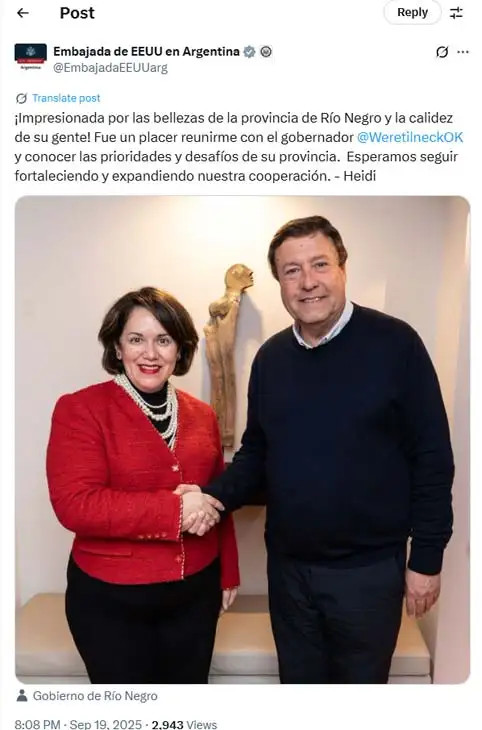Click the post text ending with Heidi
The height and width of the screenshot is (730, 482).
click(239, 147)
